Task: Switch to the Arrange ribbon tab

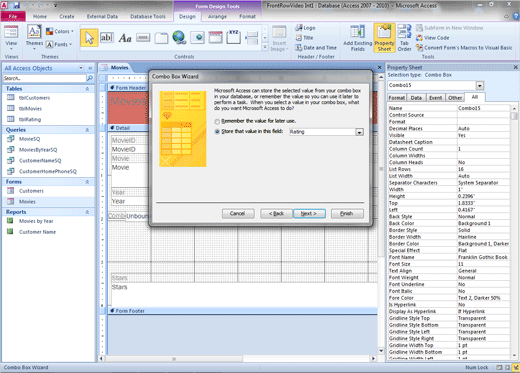Action: point(217,16)
